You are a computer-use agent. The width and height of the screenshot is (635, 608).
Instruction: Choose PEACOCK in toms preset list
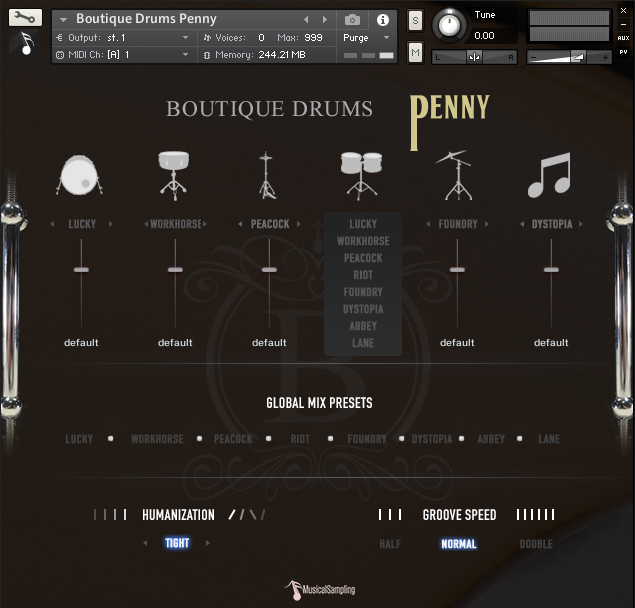coord(363,258)
